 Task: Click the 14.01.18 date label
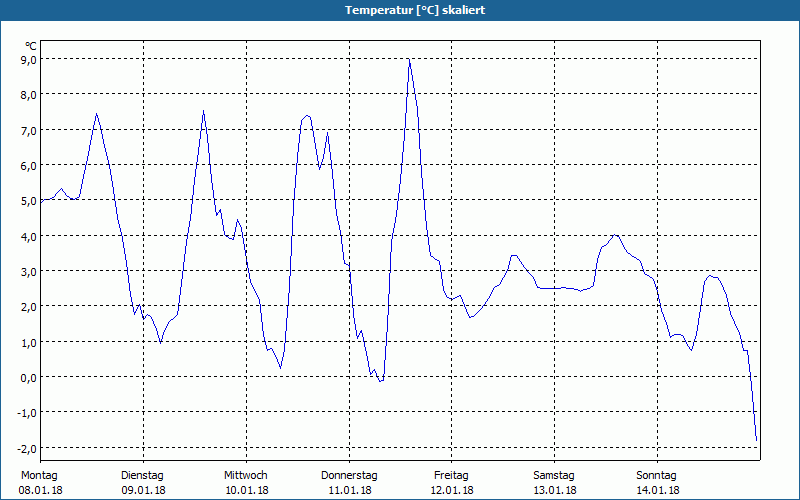(658, 491)
